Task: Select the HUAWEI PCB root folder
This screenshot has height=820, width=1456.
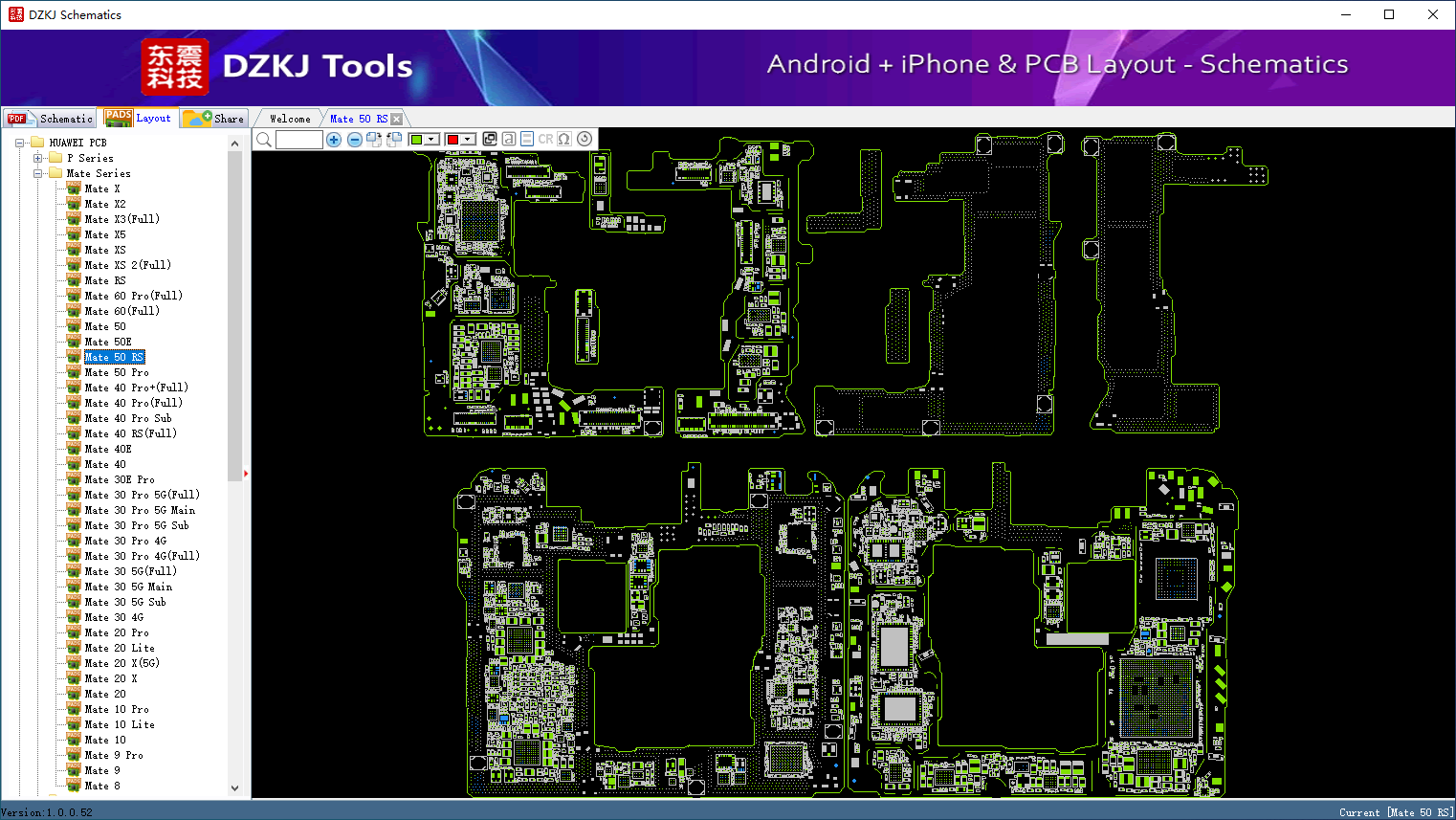Action: point(78,143)
